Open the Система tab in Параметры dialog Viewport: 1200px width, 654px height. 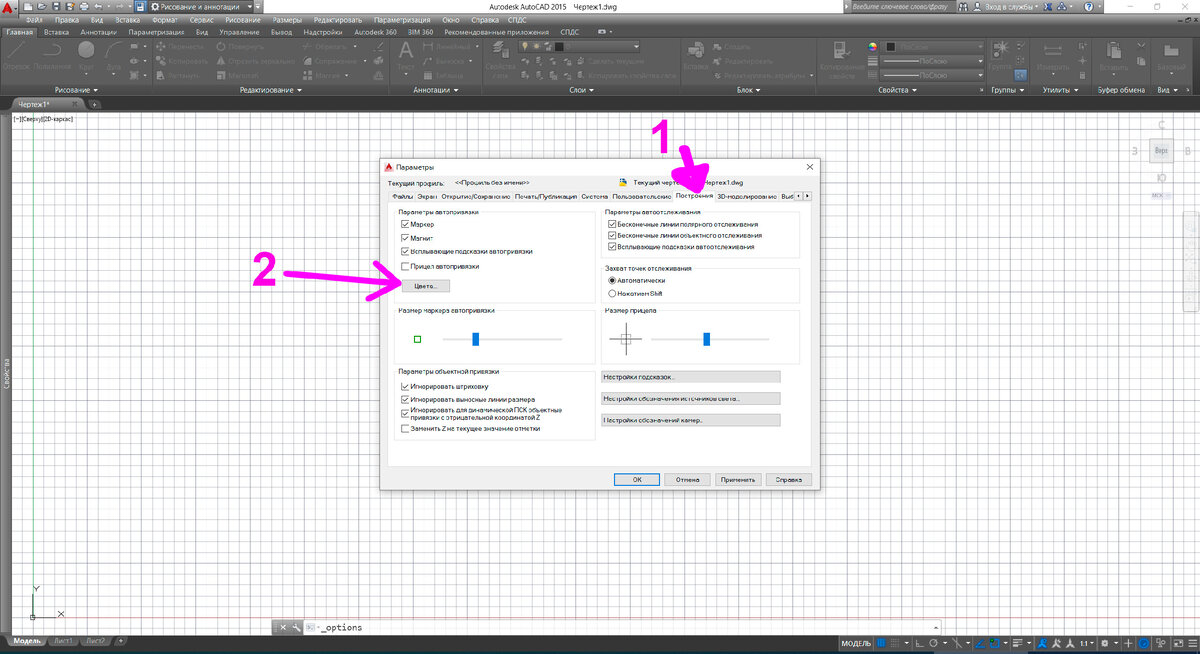click(x=594, y=196)
